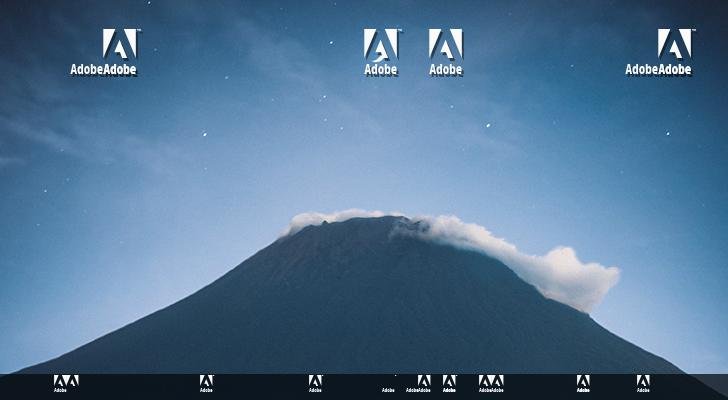Click the left of the two center Adobe desktop icons
The image size is (728, 400).
[x=381, y=44]
